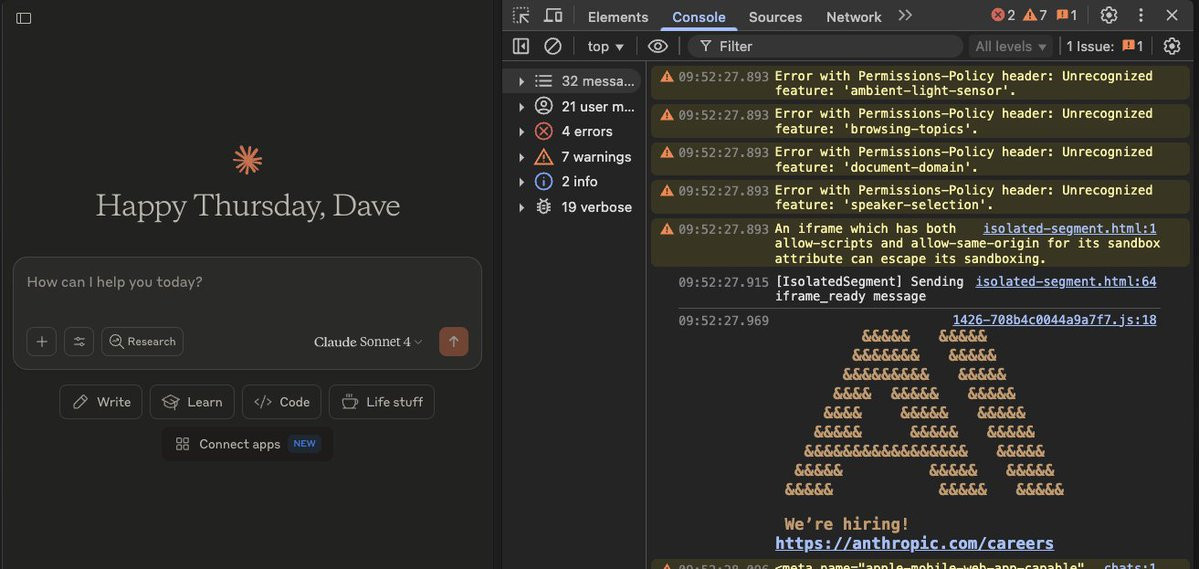Activate the Research button
This screenshot has height=569, width=1199.
[x=142, y=342]
